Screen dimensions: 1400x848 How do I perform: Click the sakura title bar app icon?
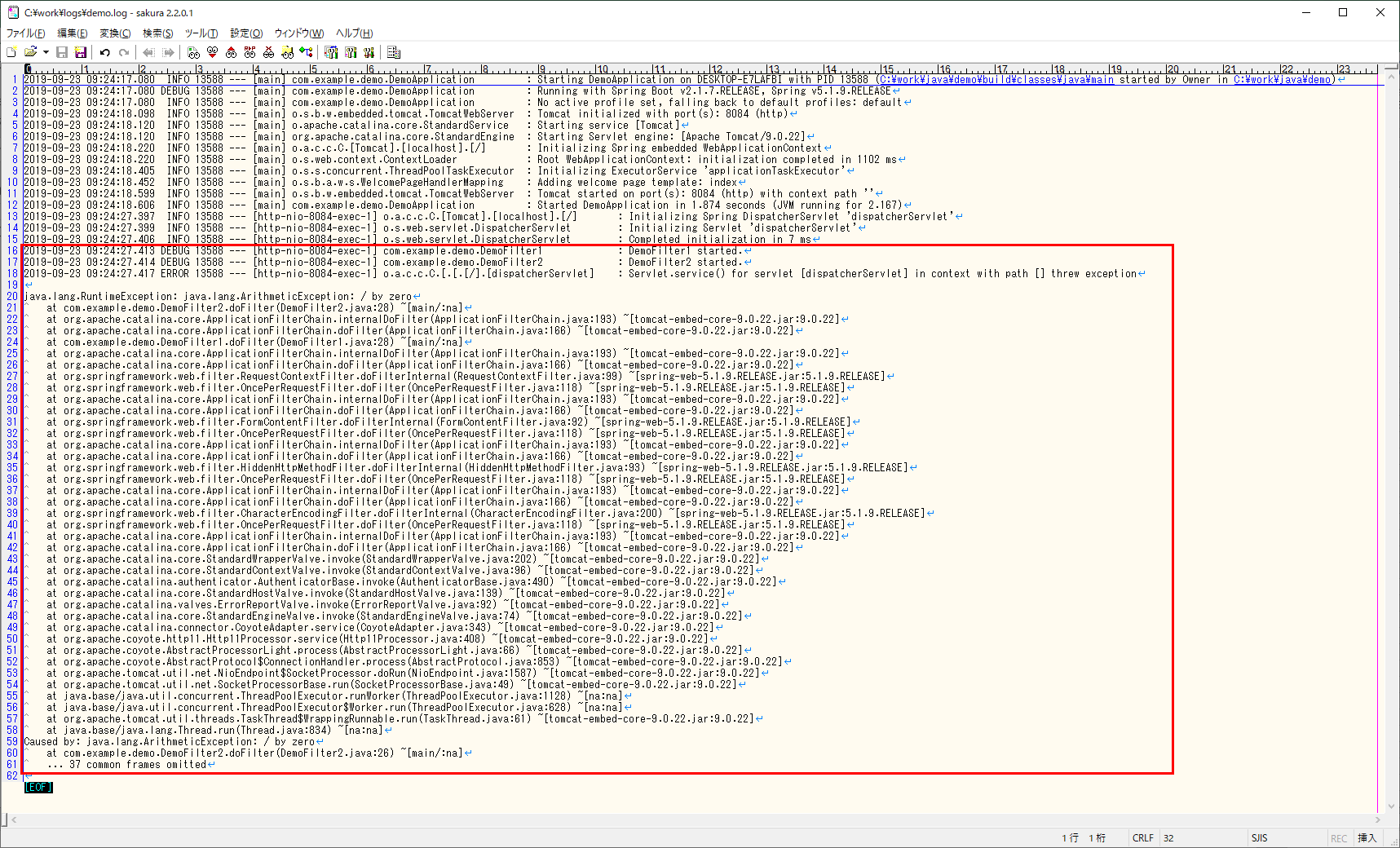click(13, 12)
